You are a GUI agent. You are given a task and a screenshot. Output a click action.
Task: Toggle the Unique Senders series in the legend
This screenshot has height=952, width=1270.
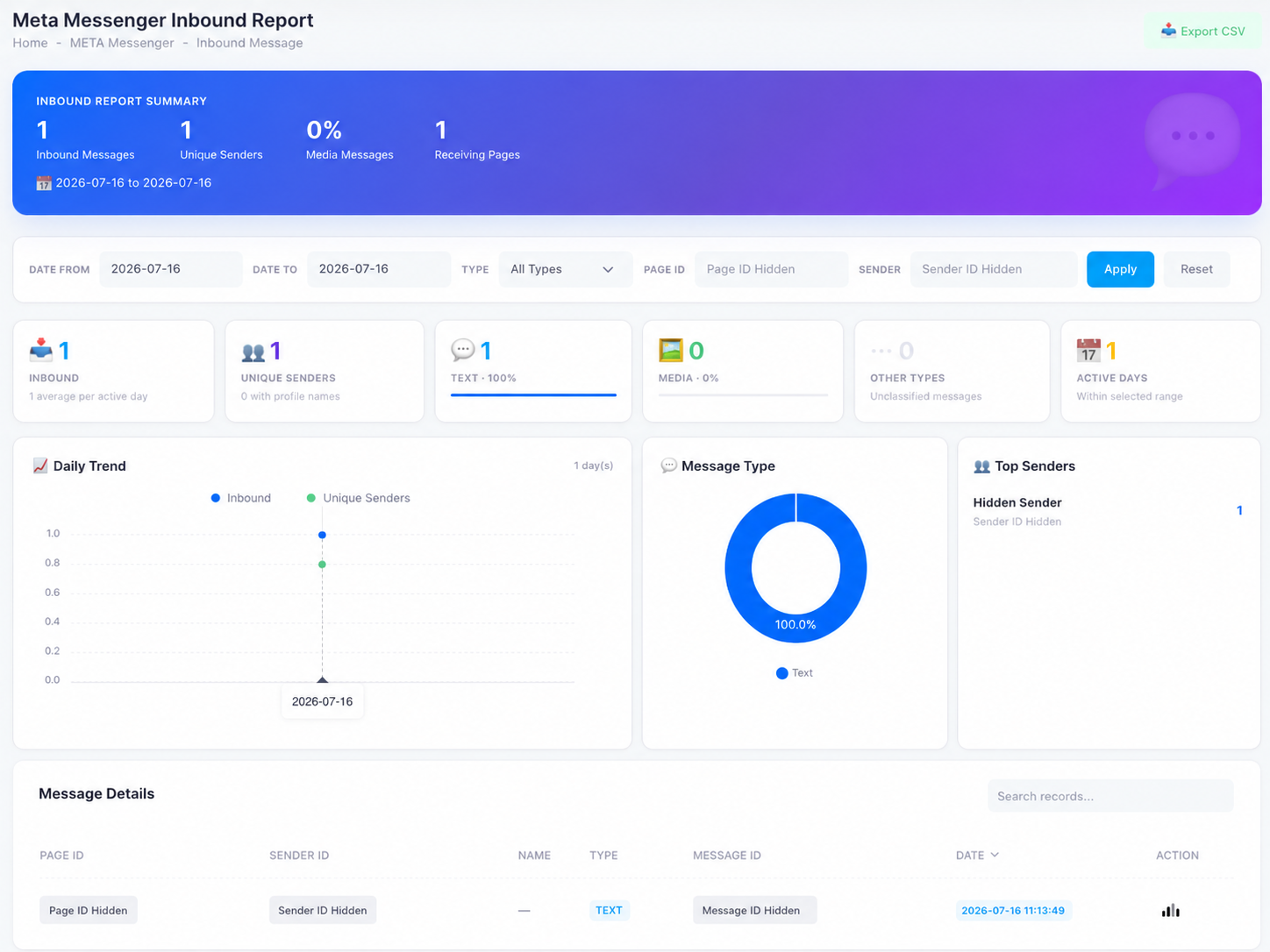click(358, 498)
